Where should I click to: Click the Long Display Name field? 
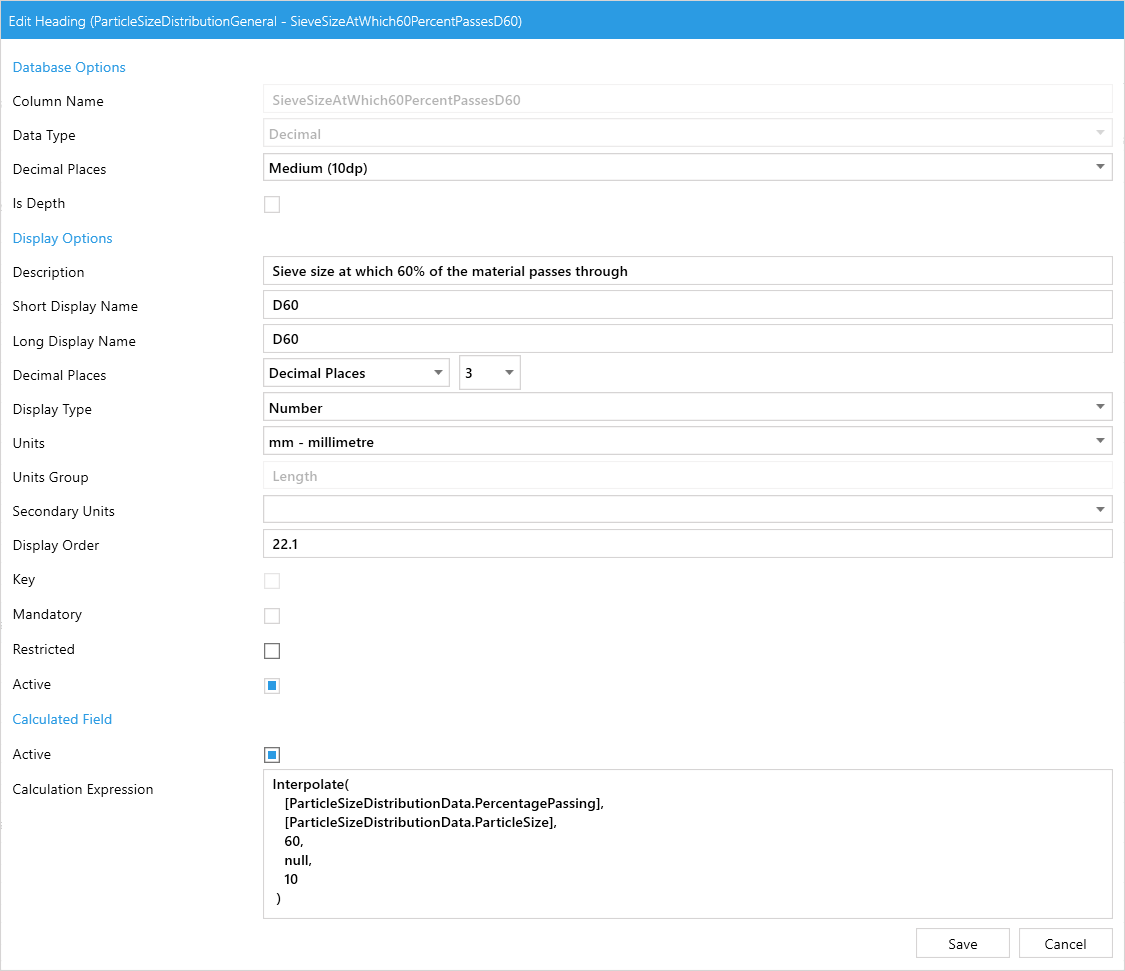pyautogui.click(x=687, y=339)
